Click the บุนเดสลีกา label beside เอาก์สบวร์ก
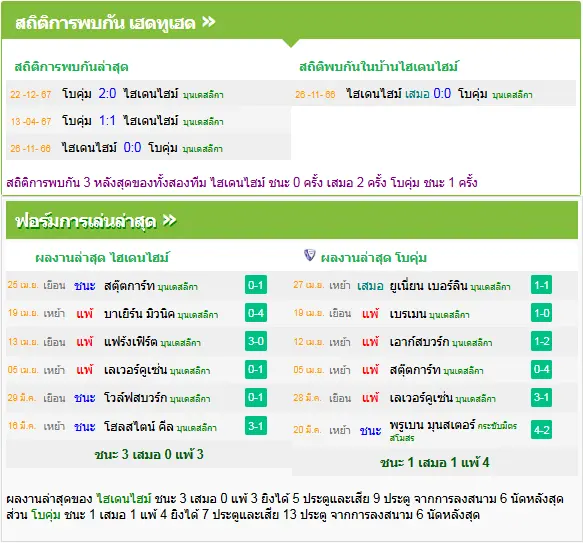 pyautogui.click(x=472, y=343)
